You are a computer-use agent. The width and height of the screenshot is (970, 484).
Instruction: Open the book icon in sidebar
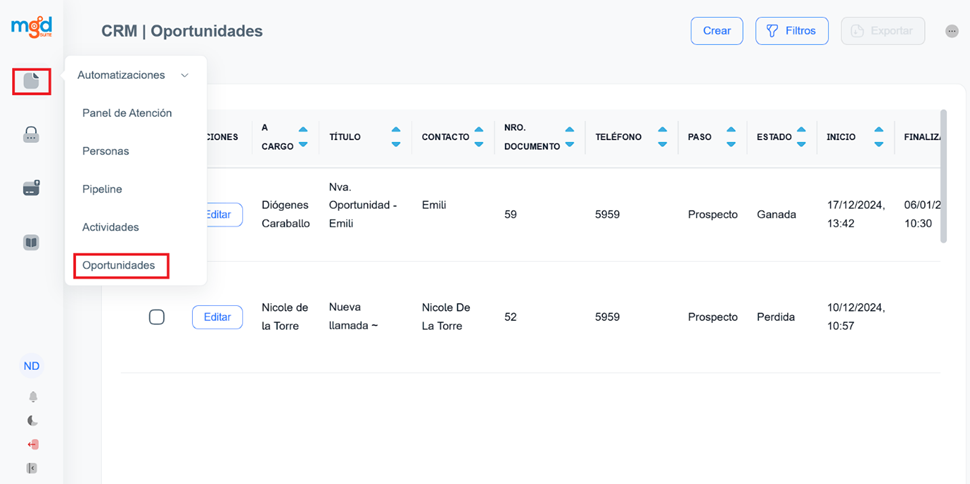pos(31,242)
